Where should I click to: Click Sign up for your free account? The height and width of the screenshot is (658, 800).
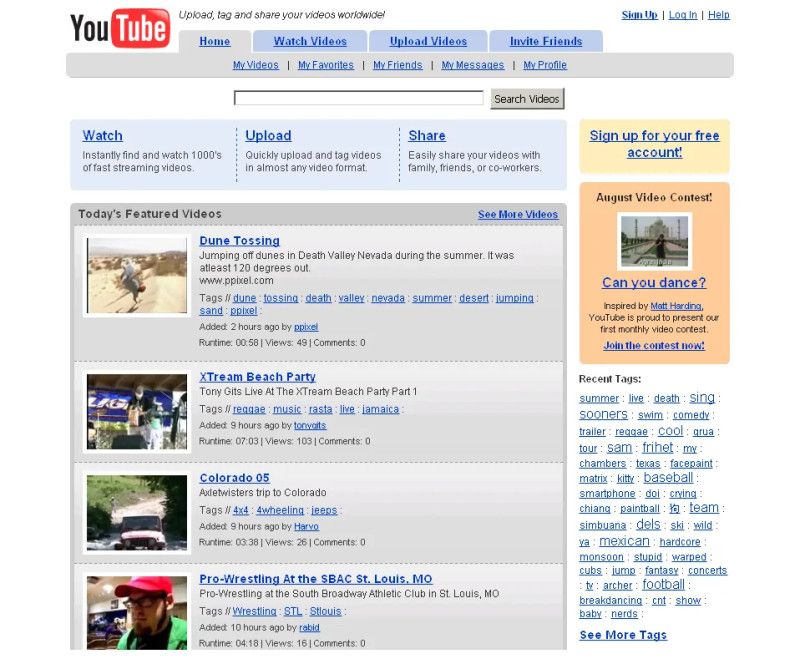(x=655, y=144)
